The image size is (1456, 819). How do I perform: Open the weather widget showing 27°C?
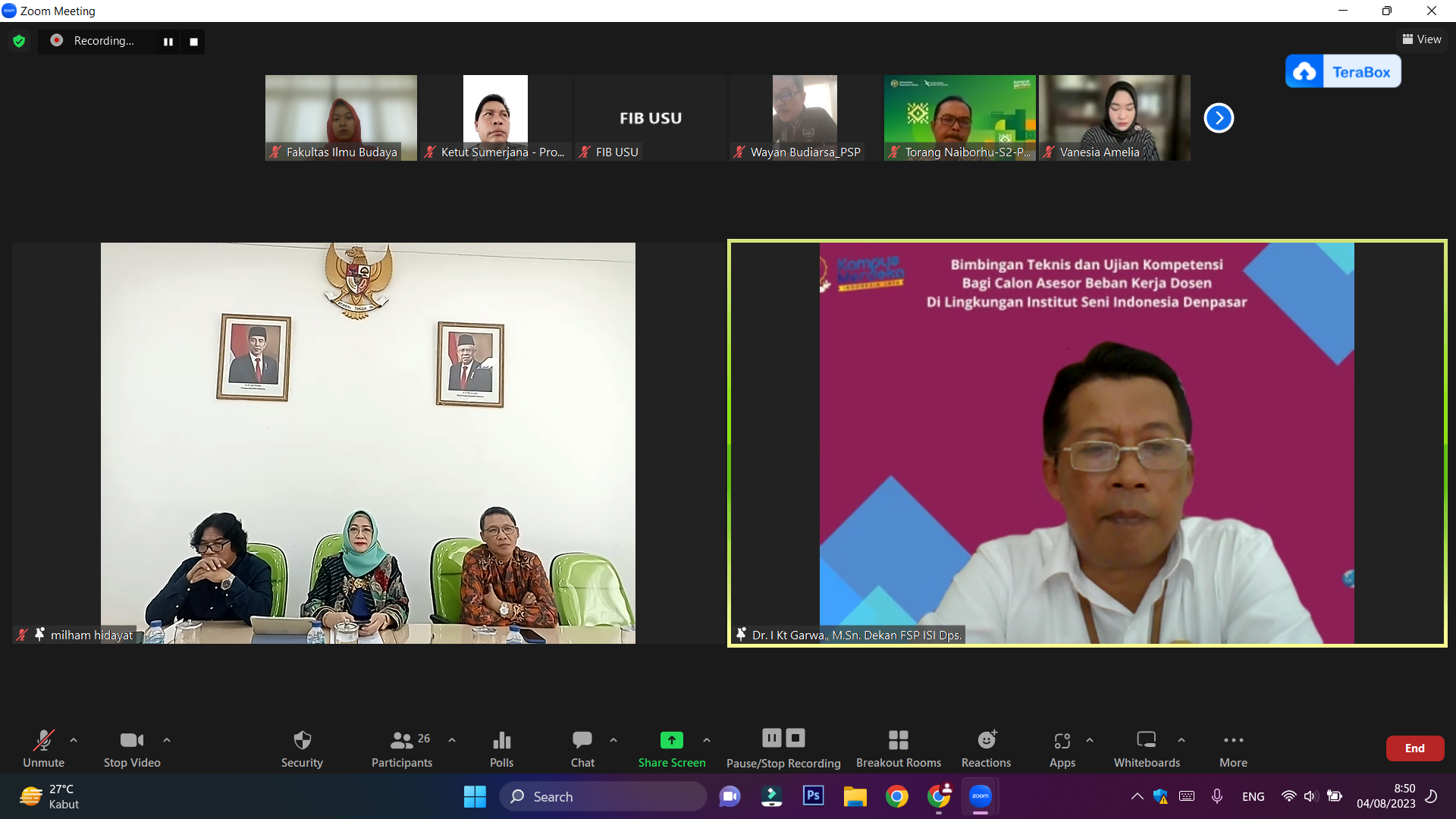click(x=49, y=796)
